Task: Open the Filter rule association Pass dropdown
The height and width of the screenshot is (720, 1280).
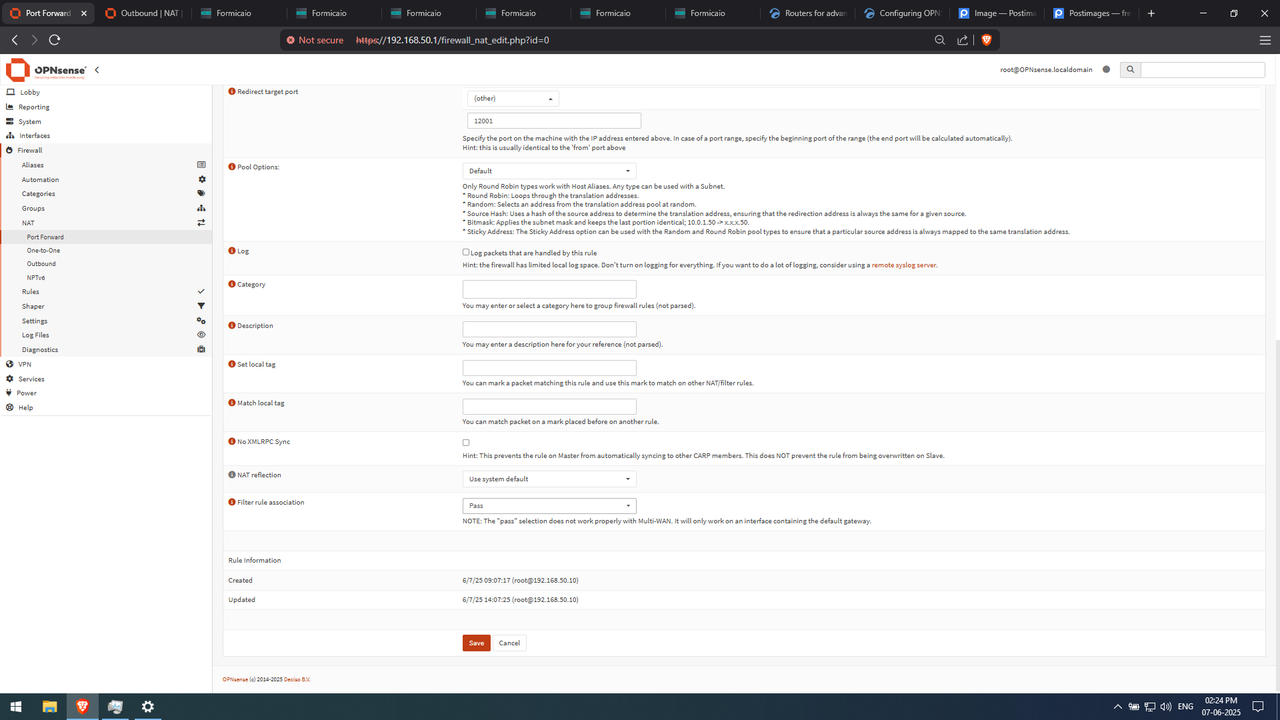Action: click(549, 506)
